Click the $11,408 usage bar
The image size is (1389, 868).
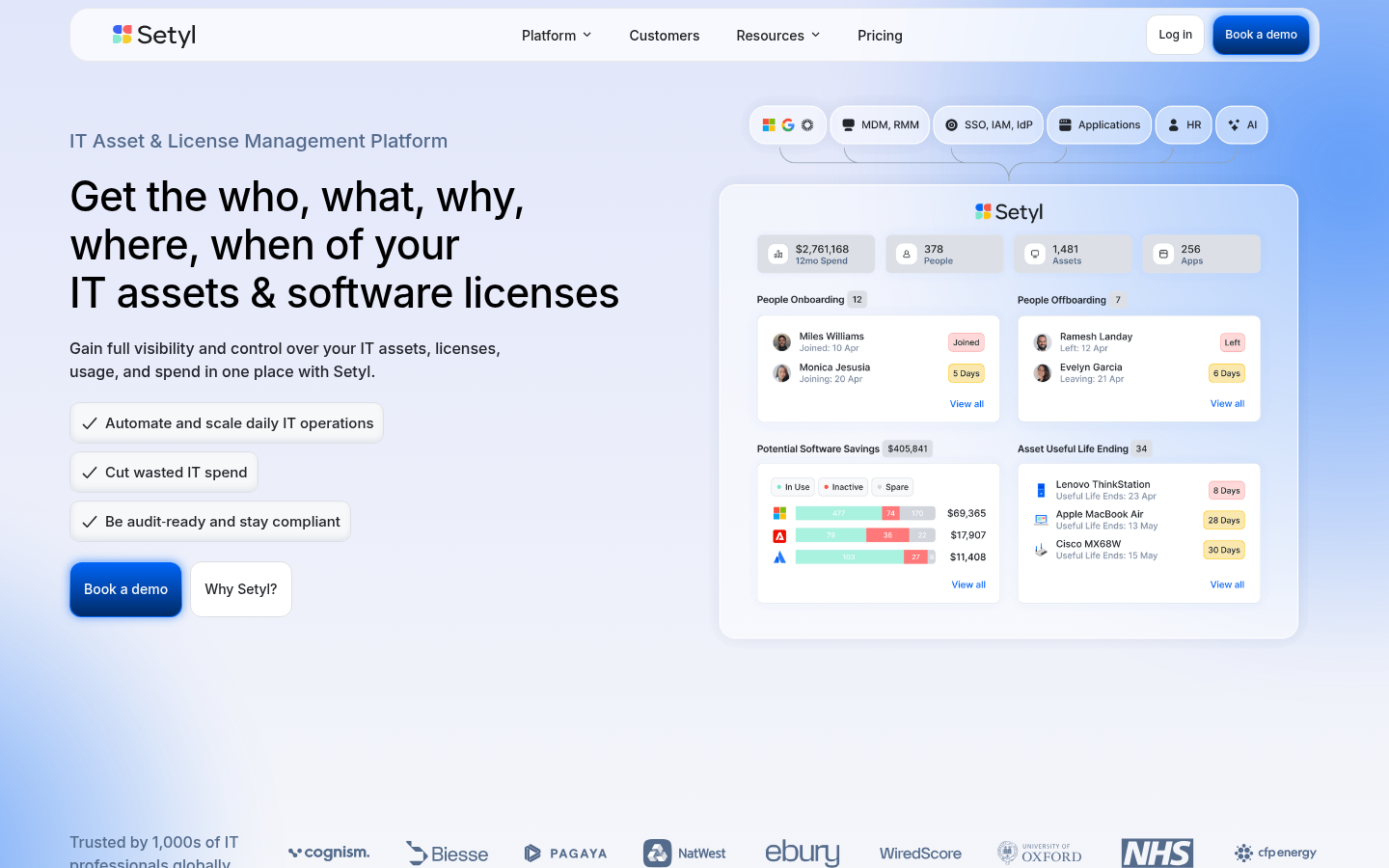click(x=865, y=557)
